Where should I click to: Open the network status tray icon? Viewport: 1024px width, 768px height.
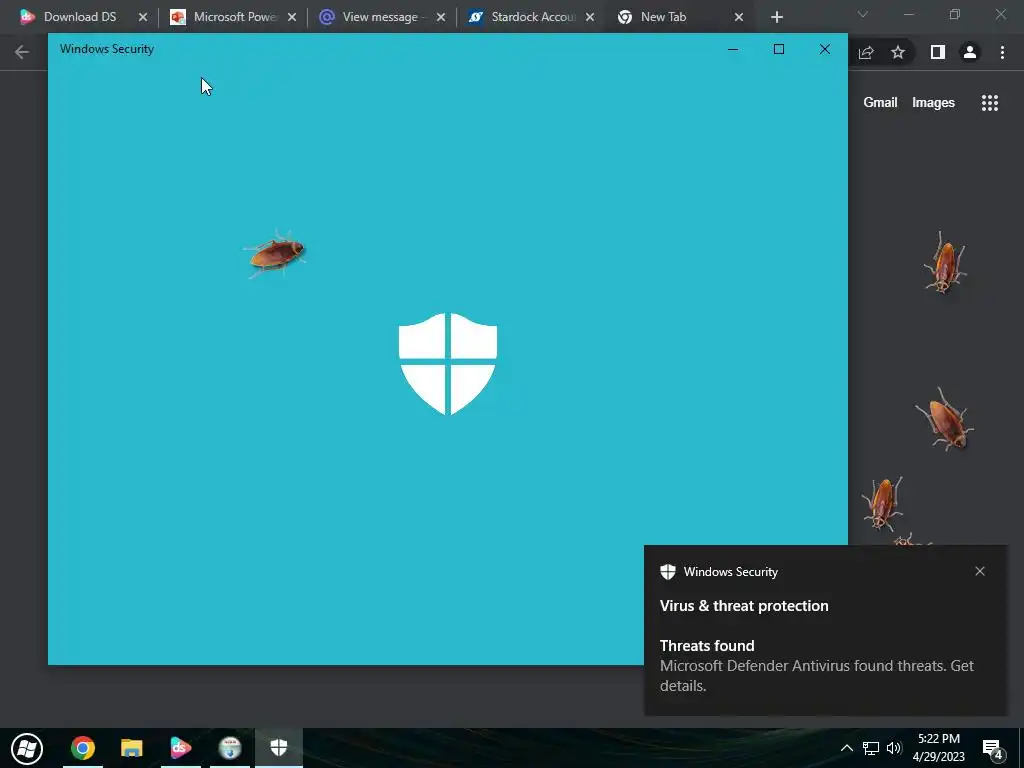(871, 748)
